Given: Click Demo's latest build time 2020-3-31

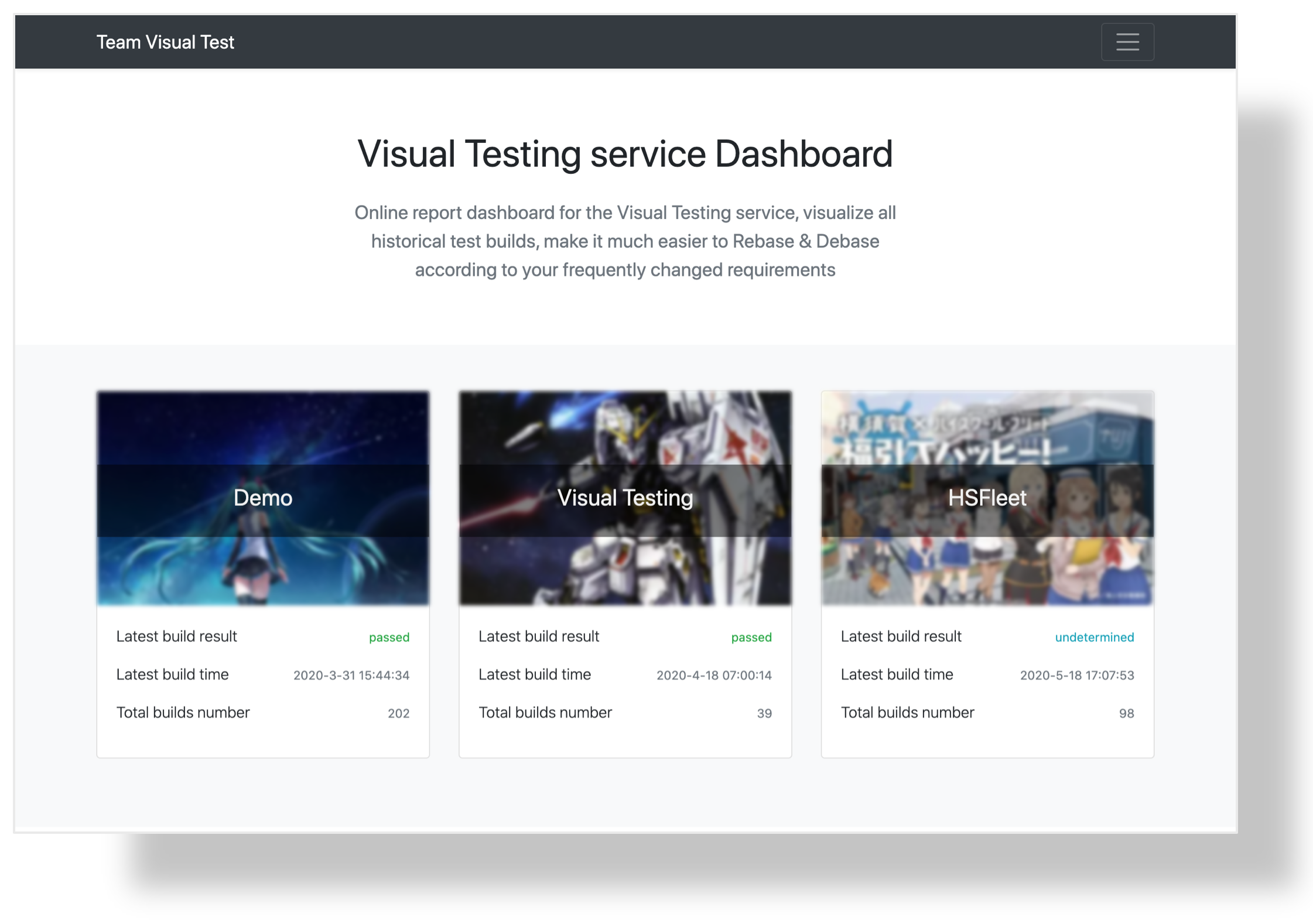Looking at the screenshot, I should click(351, 675).
